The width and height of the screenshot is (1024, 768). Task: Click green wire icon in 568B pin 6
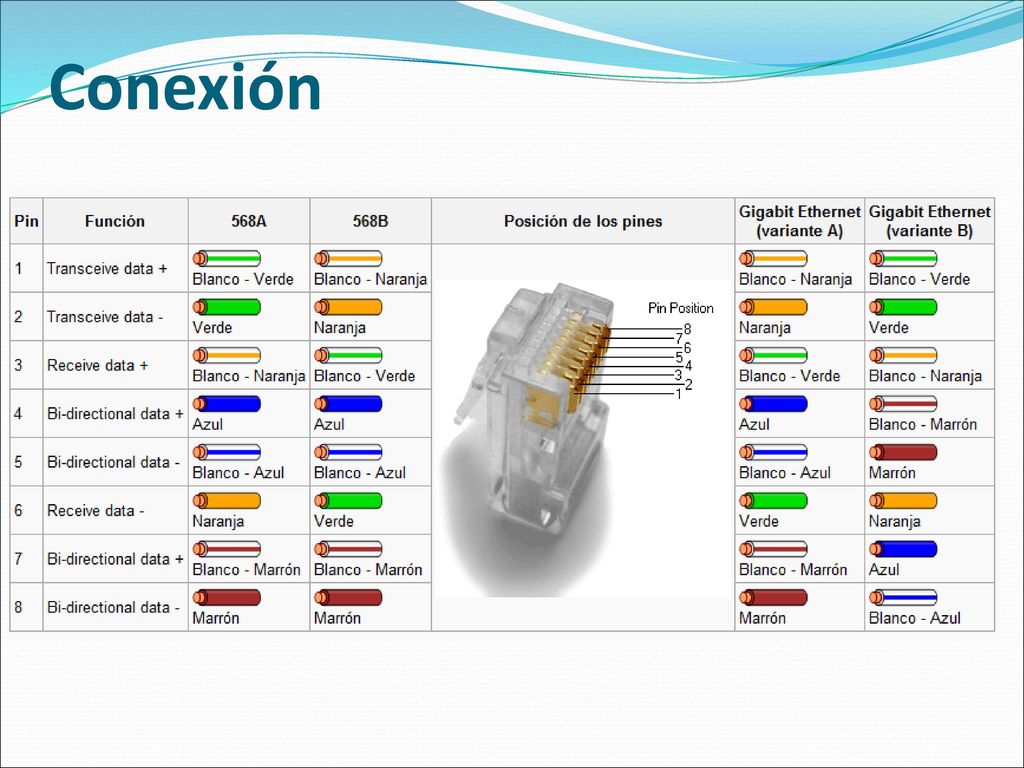[348, 500]
